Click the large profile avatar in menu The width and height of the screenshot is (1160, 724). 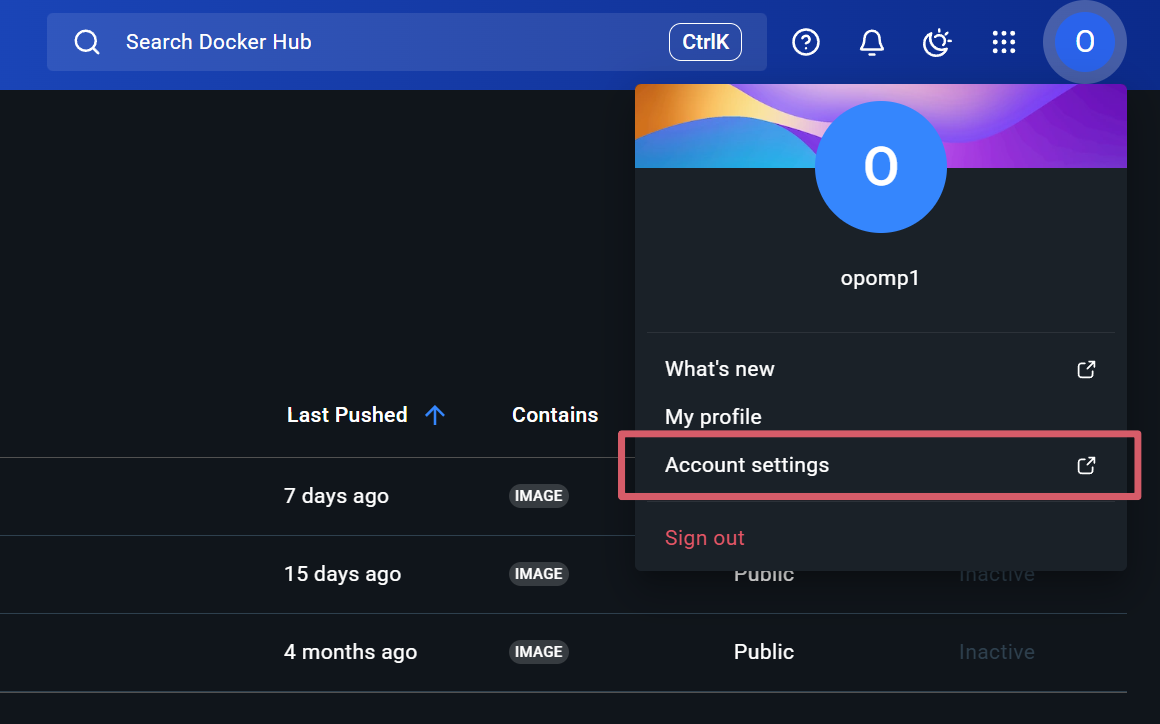pyautogui.click(x=880, y=167)
